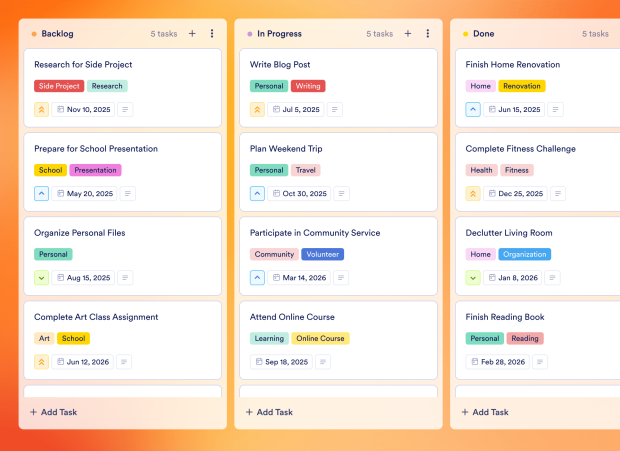Open the Write Blog Post card title

pyautogui.click(x=280, y=65)
